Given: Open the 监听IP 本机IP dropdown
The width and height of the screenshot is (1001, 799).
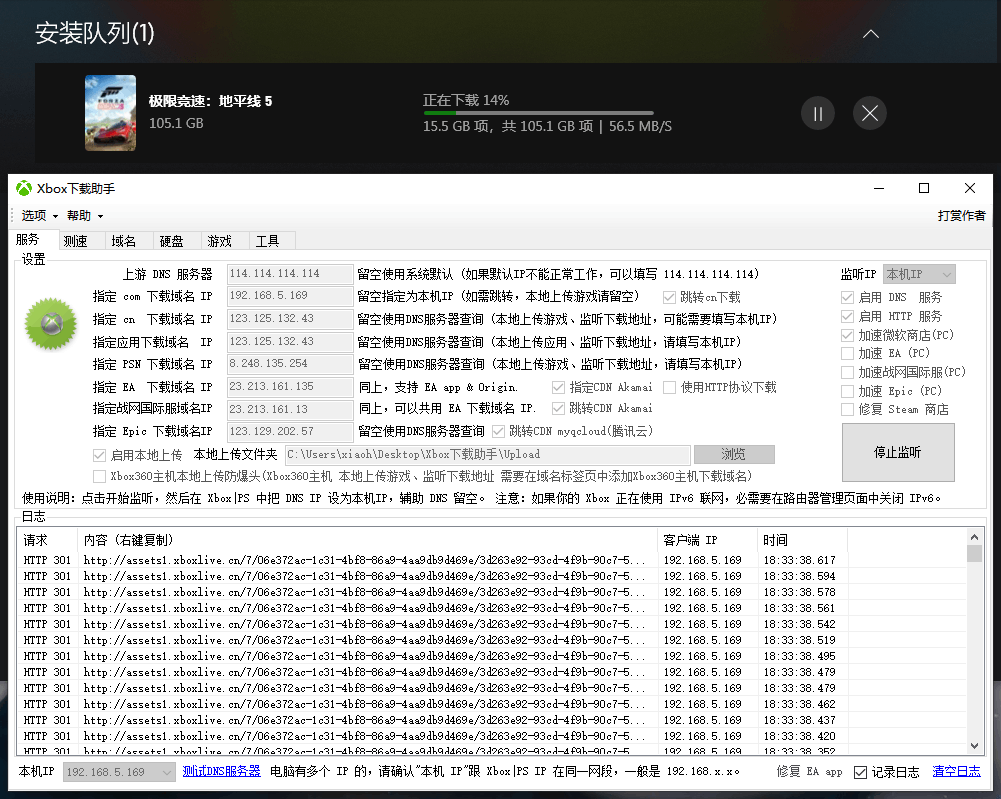Looking at the screenshot, I should pos(918,273).
